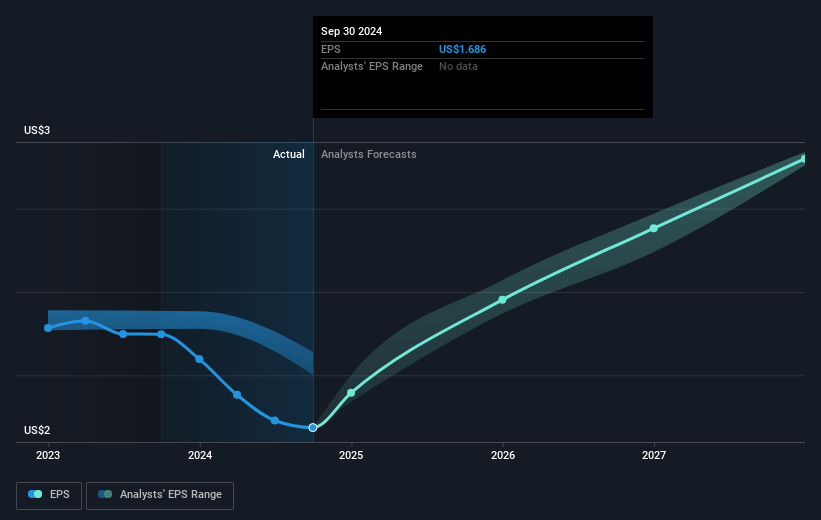
Task: Click the EPS data point at 2024
Action: pyautogui.click(x=199, y=359)
